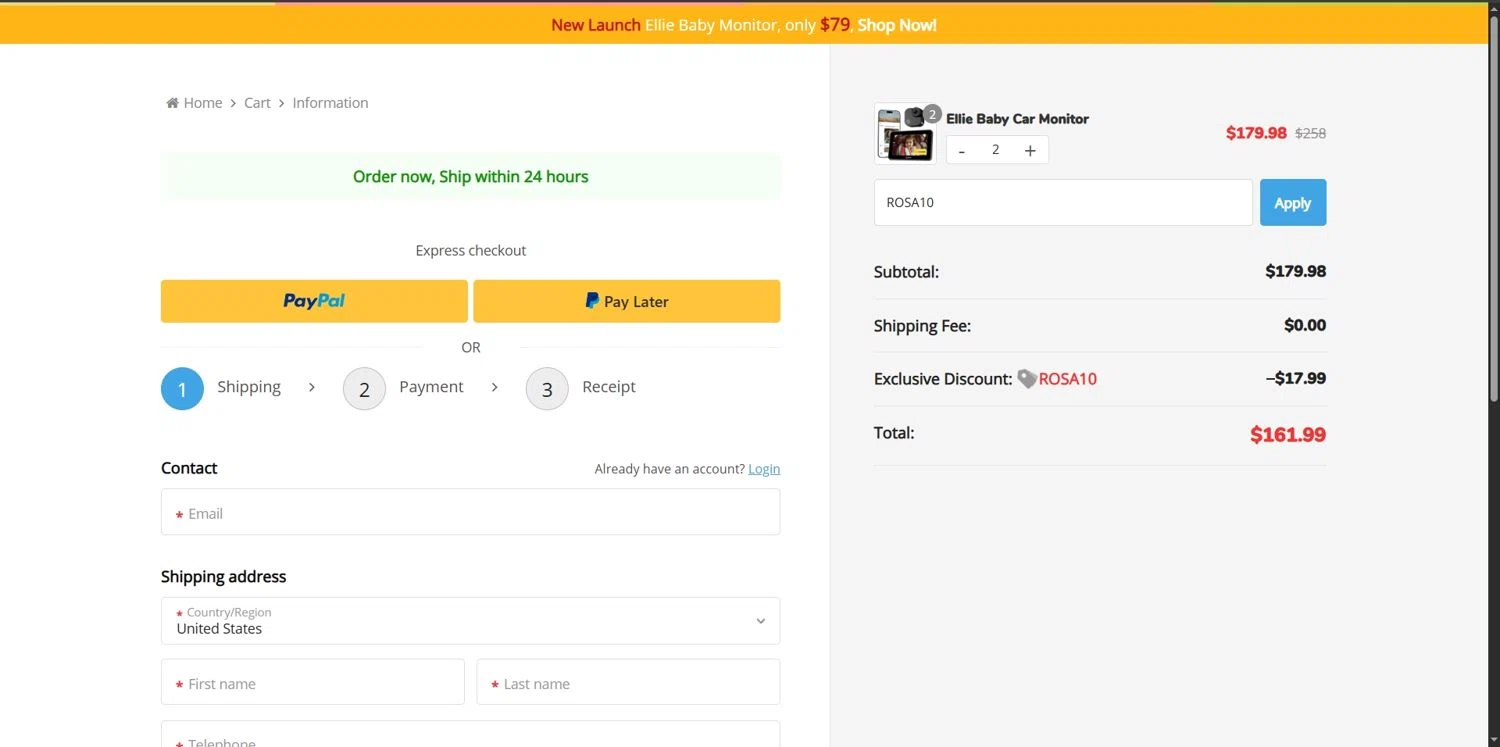1500x747 pixels.
Task: Click the coupon code input box
Action: 1062,202
